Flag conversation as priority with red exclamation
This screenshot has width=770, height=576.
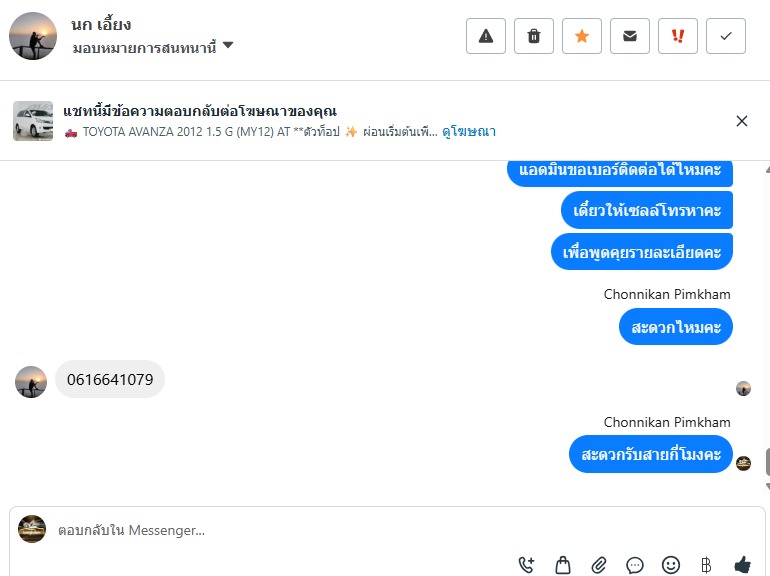pos(678,36)
